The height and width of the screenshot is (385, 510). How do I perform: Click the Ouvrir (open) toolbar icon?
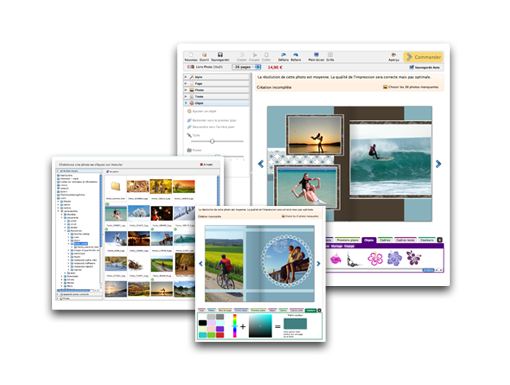tap(204, 55)
